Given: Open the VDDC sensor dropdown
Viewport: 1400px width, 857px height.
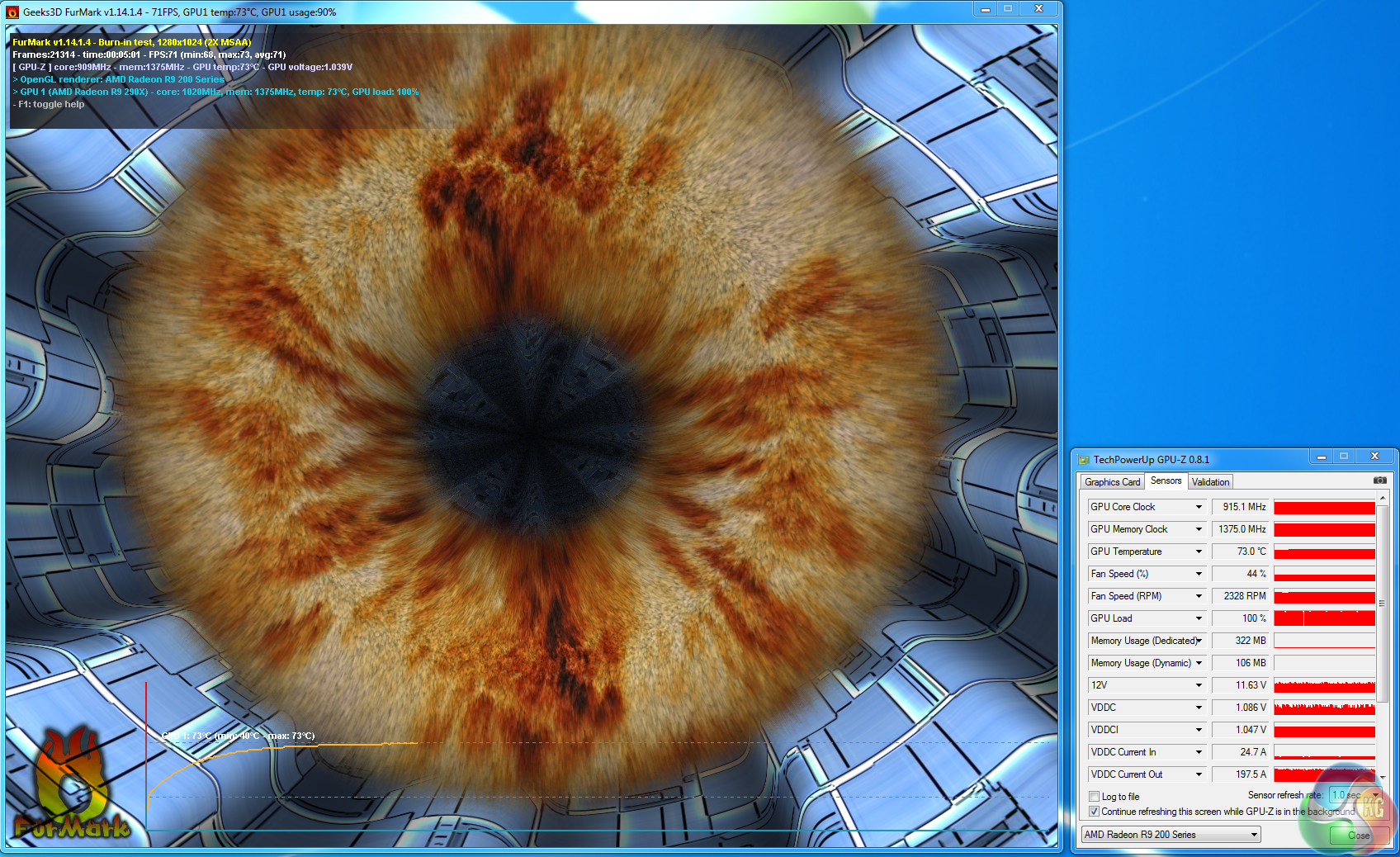Looking at the screenshot, I should click(1199, 708).
